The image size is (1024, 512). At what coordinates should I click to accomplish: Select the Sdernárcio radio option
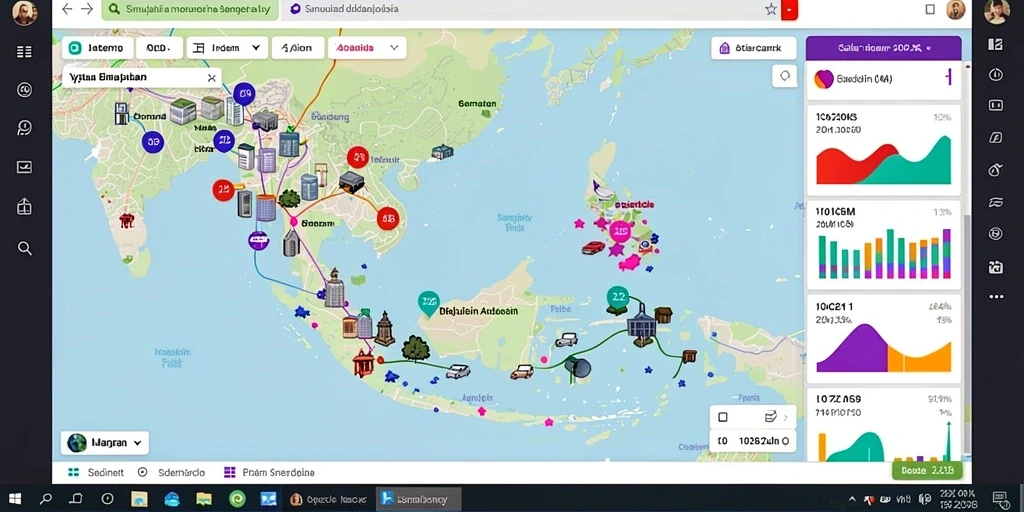(143, 472)
